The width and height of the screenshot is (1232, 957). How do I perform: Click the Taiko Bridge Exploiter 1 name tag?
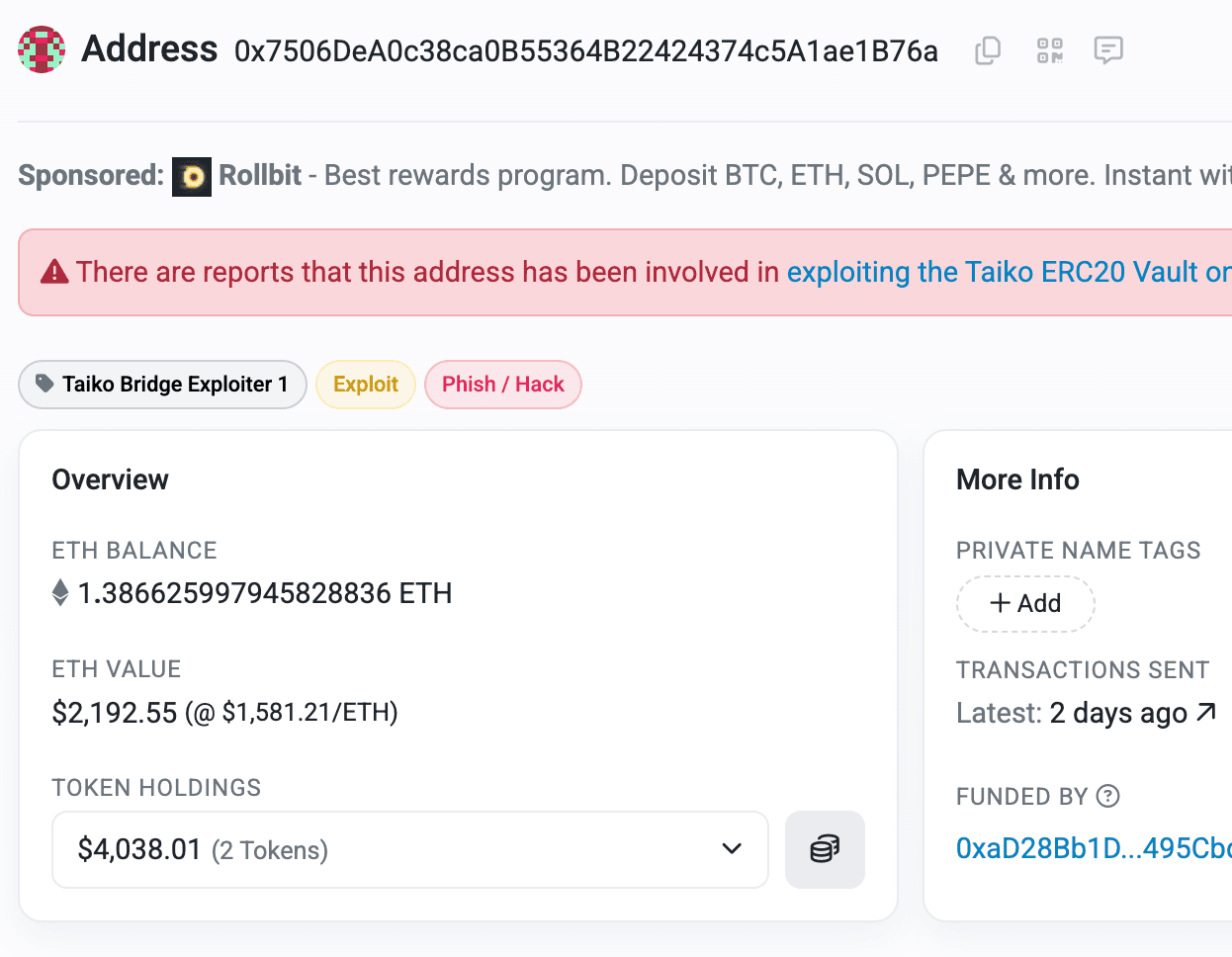point(163,385)
